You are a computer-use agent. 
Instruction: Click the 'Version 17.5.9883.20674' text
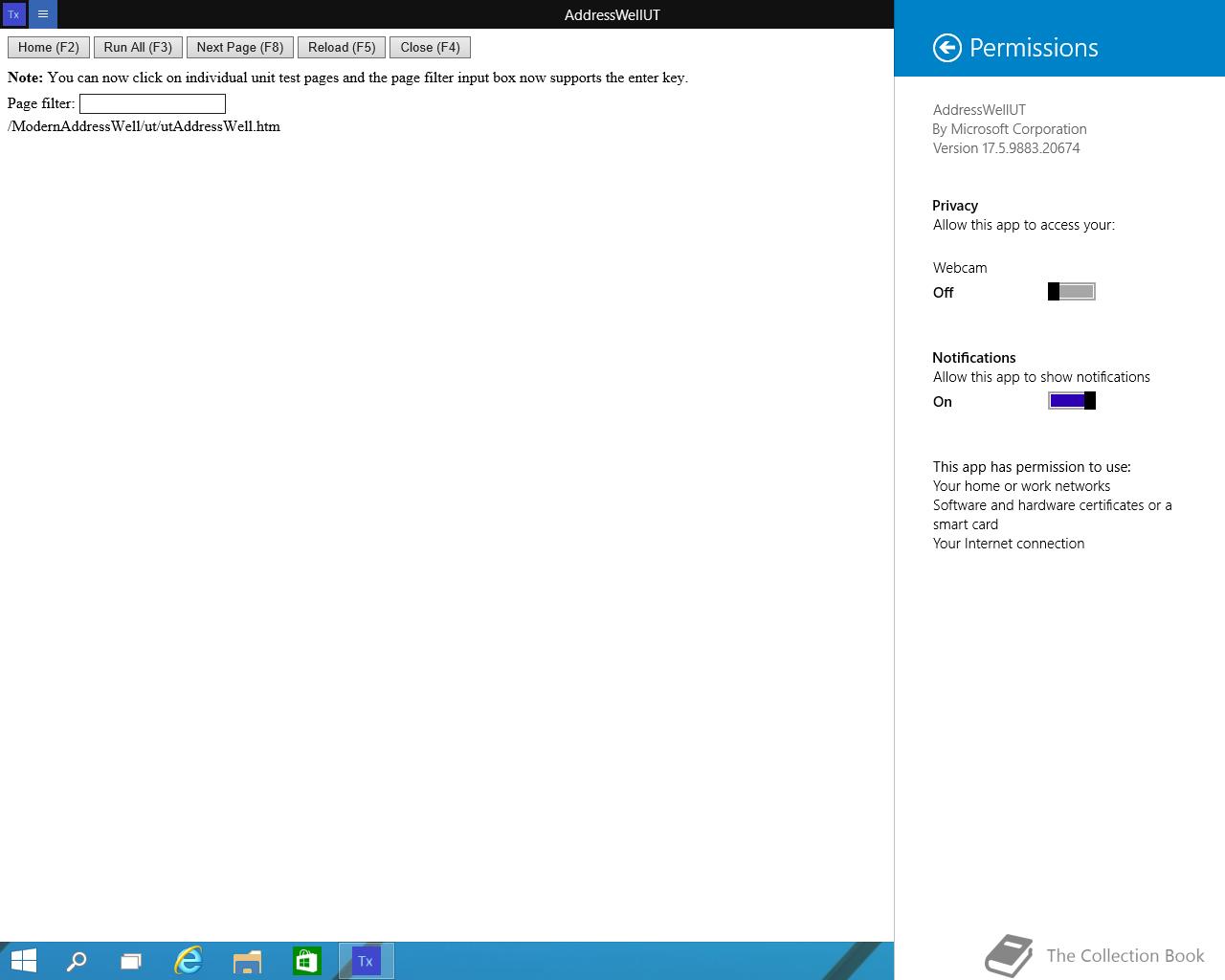click(x=1007, y=148)
